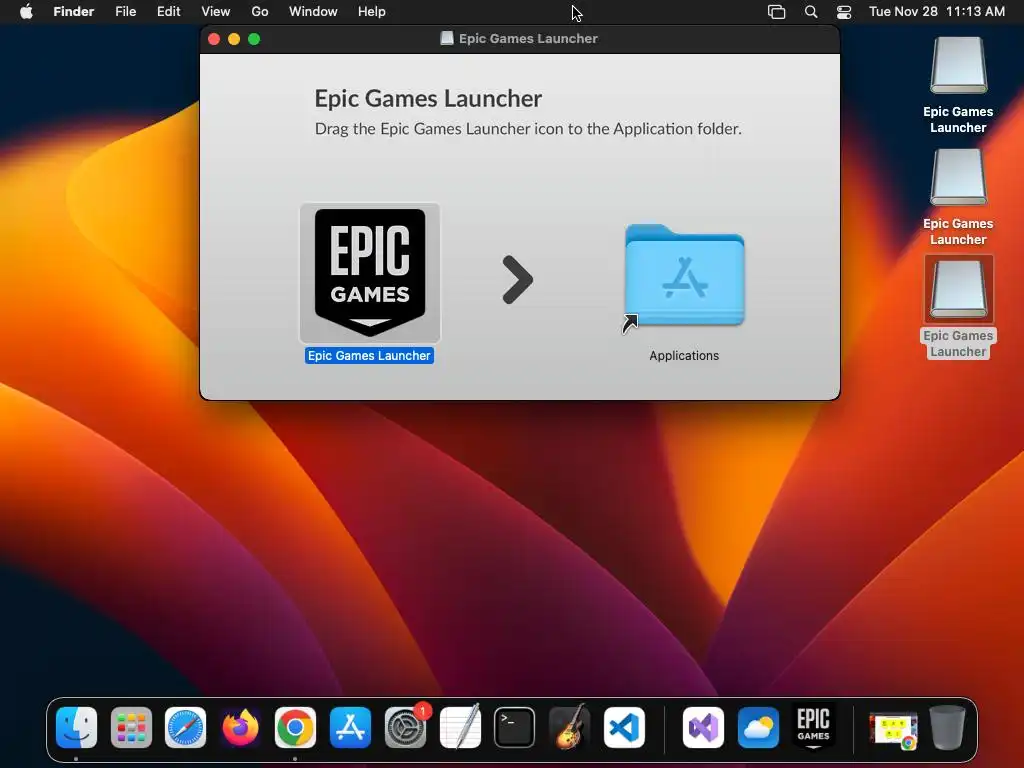Click the disk icon in the window title bar
The height and width of the screenshot is (768, 1024).
447,39
